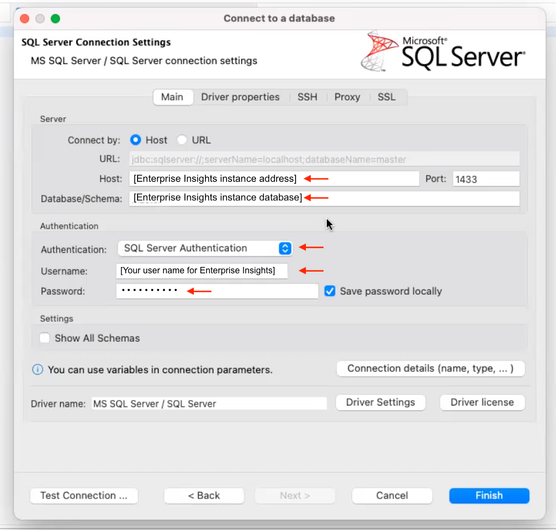Click 'MS SQL Server / SQL Server connection settings' subtitle
Screen dimensions: 556x530
(x=144, y=61)
